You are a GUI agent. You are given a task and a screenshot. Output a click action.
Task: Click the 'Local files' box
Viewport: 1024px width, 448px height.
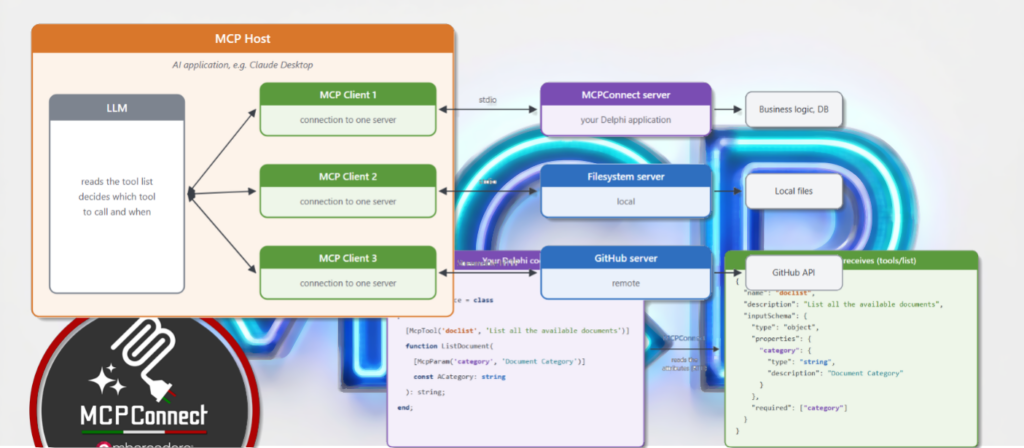793,191
